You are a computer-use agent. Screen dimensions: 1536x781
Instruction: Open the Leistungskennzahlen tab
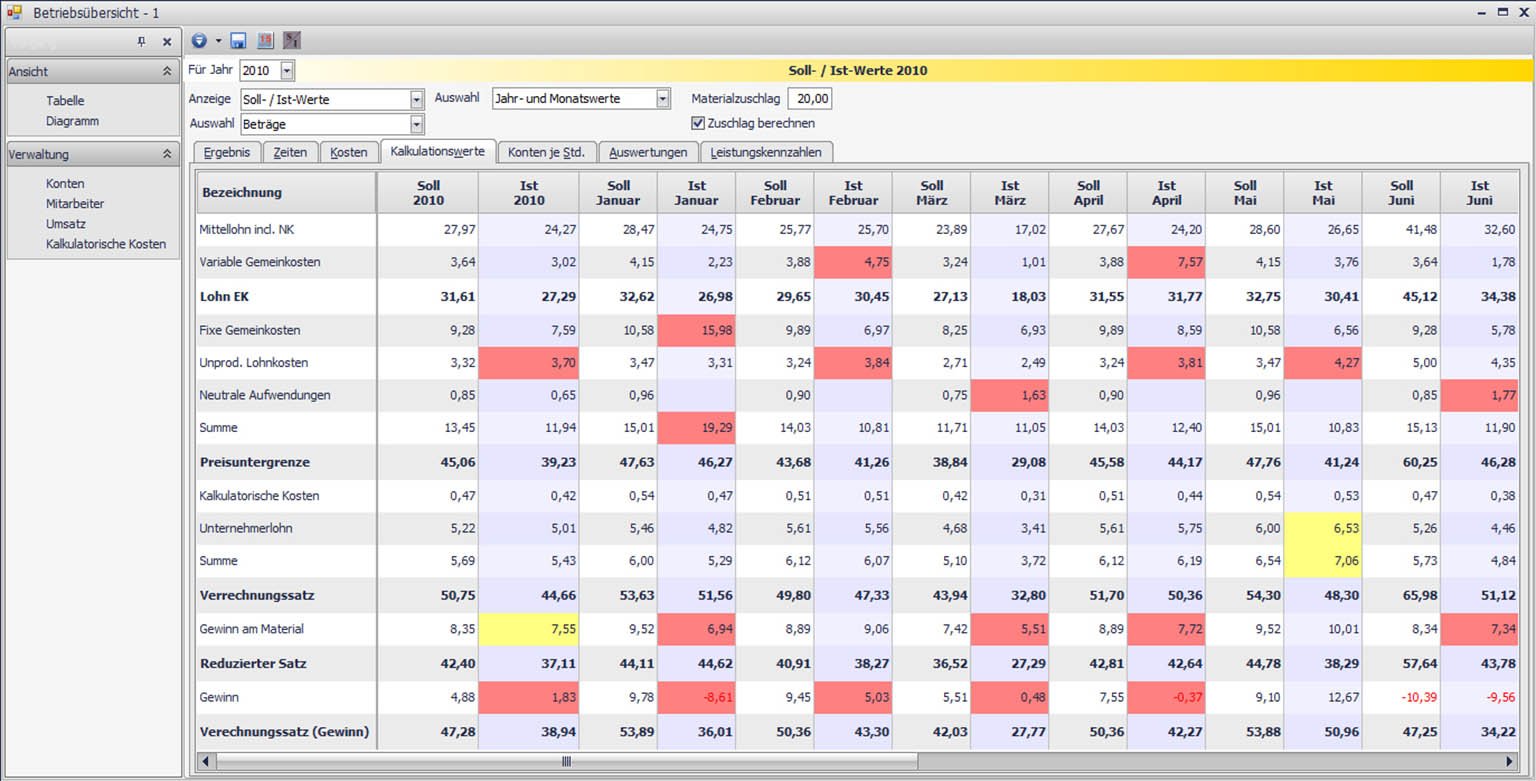(x=766, y=152)
